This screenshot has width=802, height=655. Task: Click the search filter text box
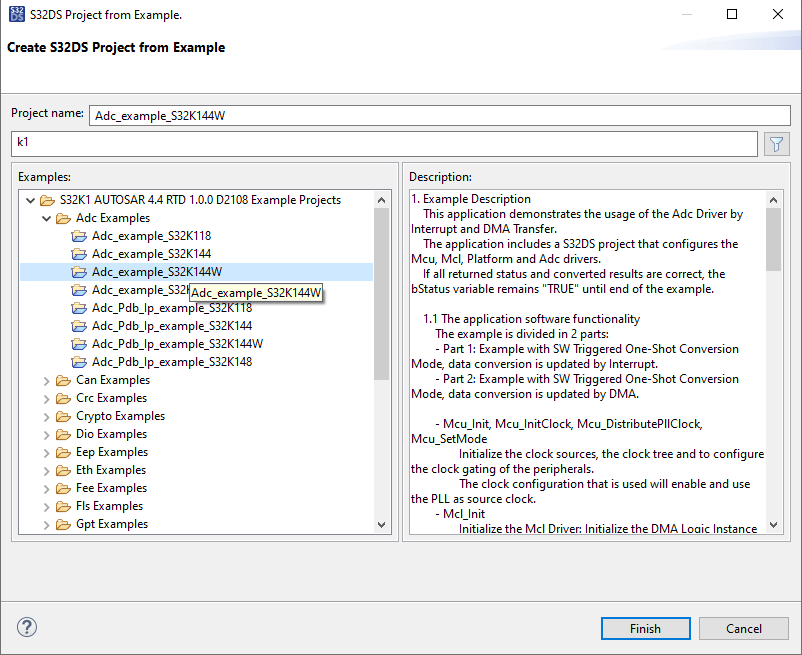(384, 144)
